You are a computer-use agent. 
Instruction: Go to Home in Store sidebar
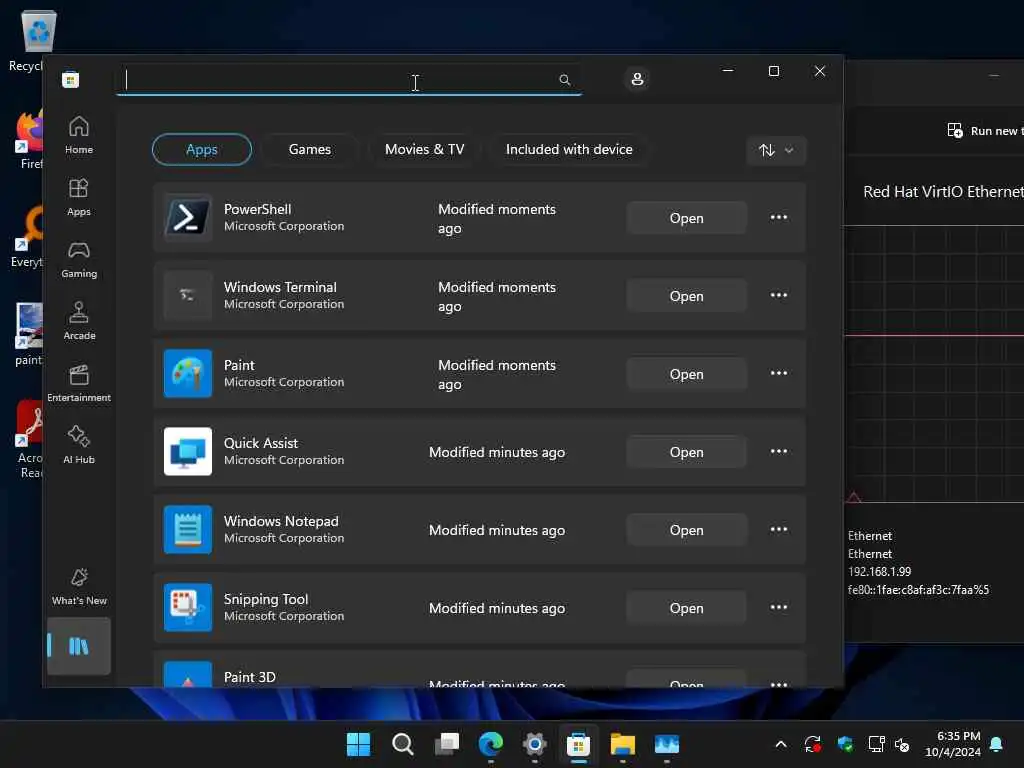pyautogui.click(x=79, y=135)
